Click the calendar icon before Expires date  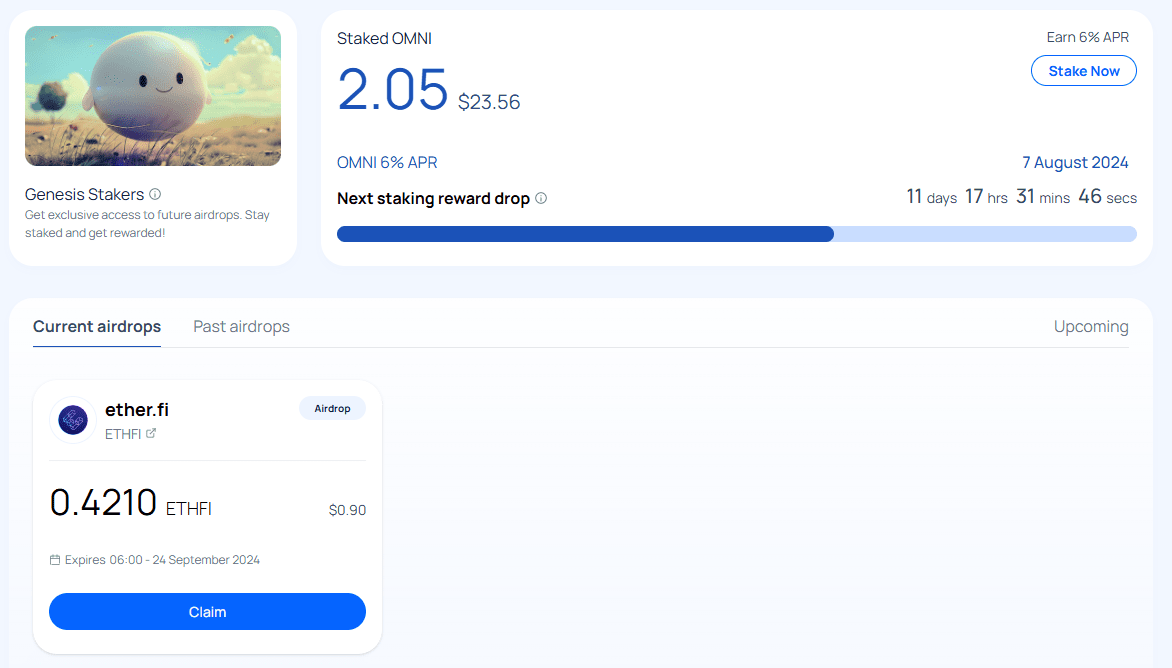55,560
